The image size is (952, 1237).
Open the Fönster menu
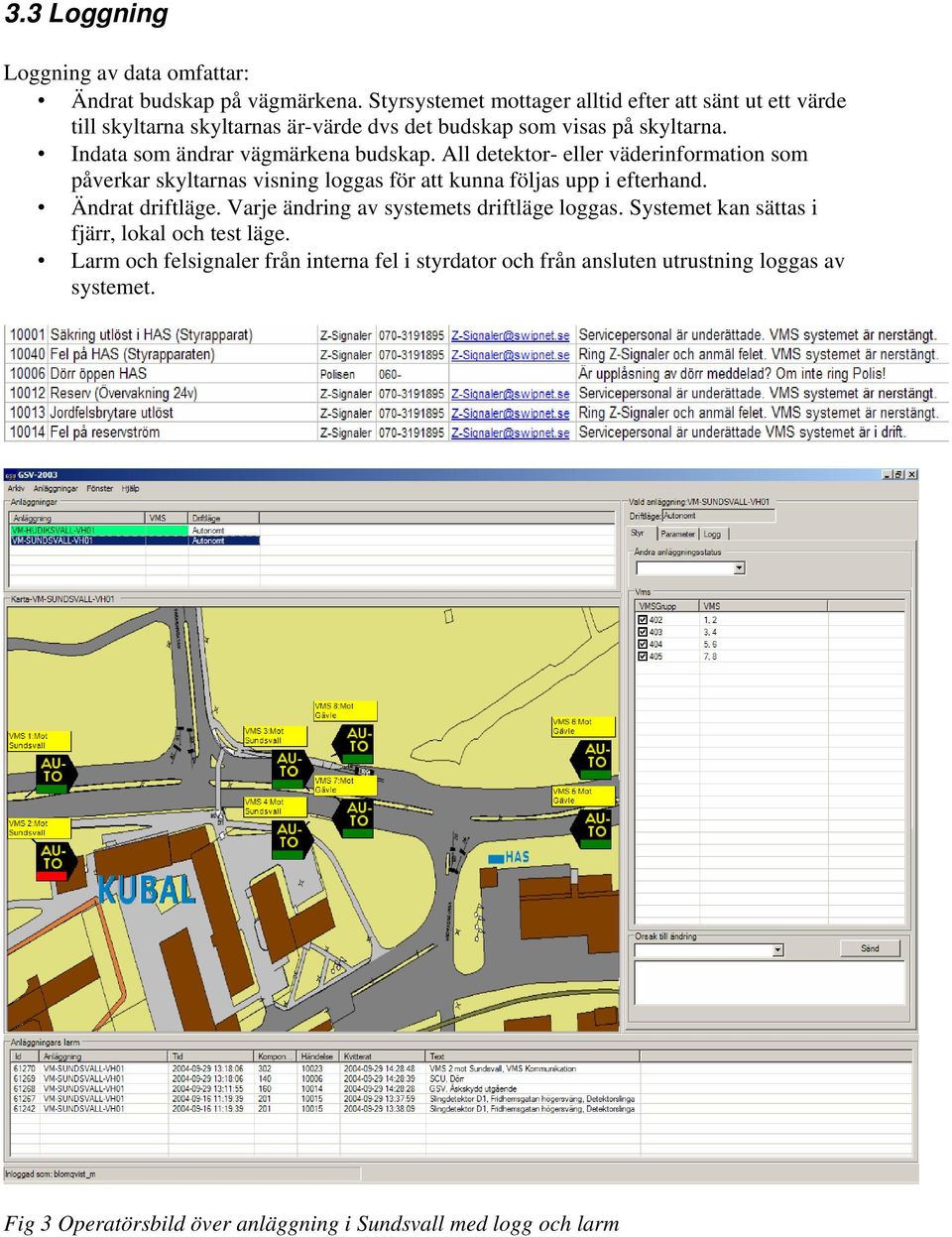pos(100,489)
